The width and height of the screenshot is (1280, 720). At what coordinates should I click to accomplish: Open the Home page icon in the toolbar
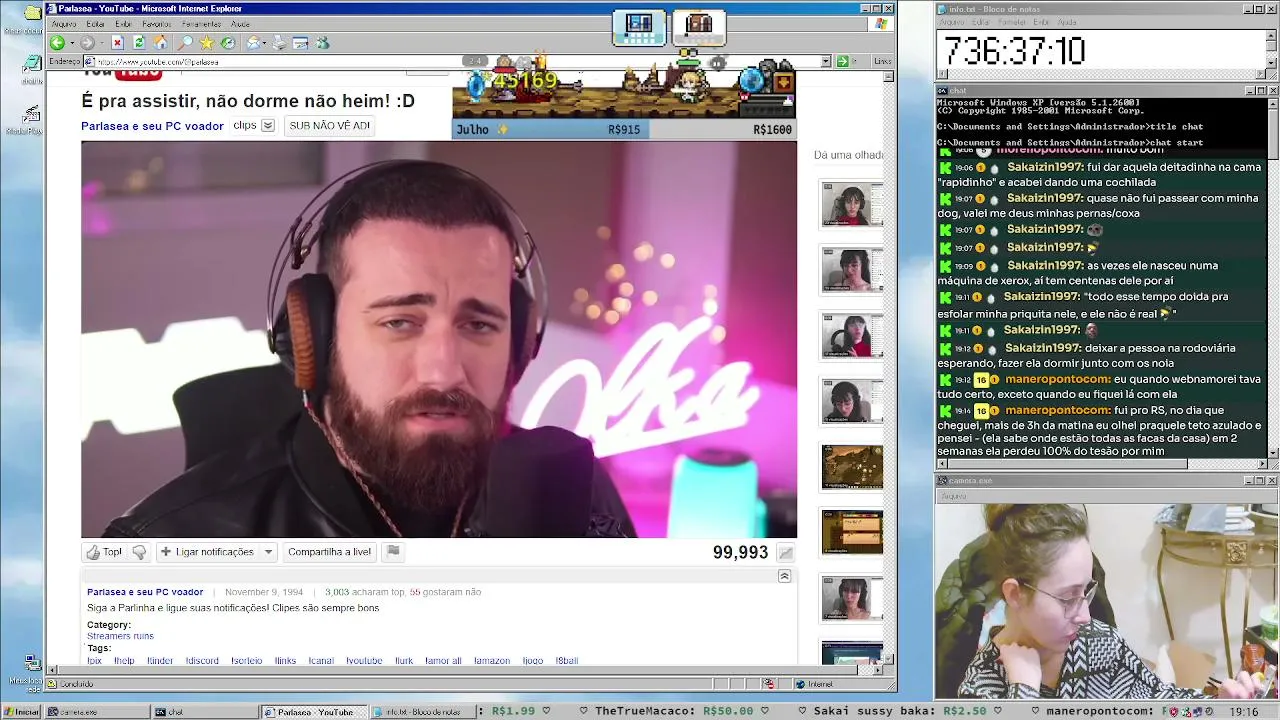click(x=161, y=43)
